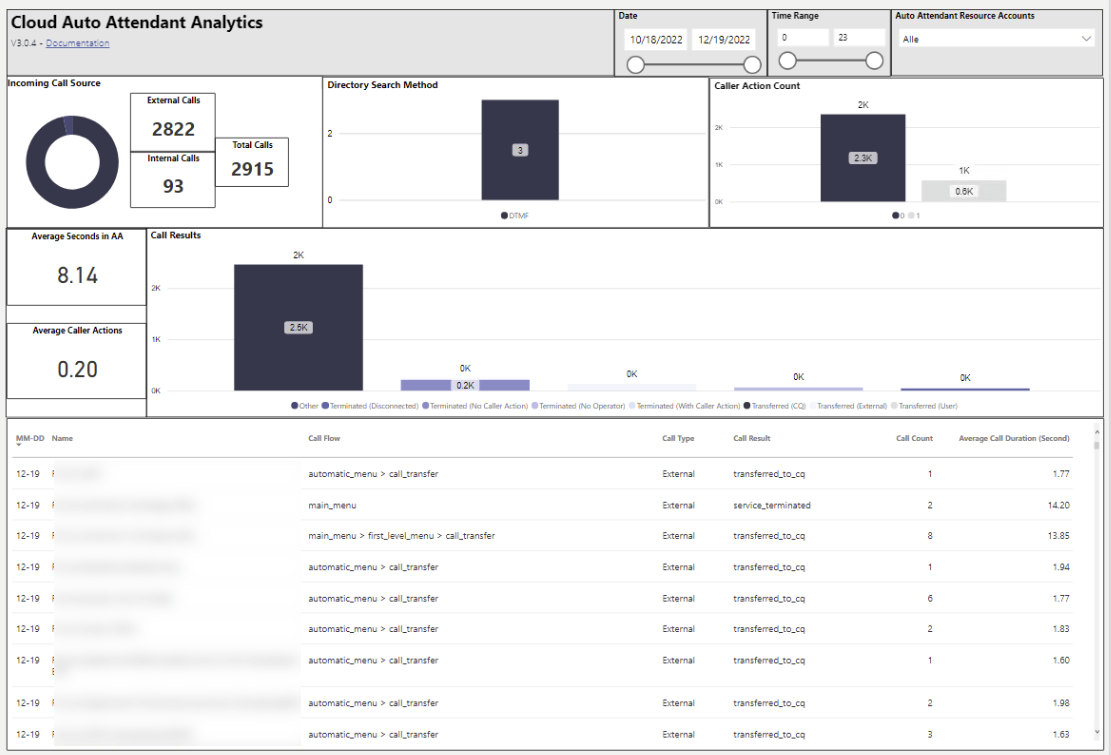The height and width of the screenshot is (755, 1111).
Task: Select the 'Call Count' column header
Action: pos(913,437)
